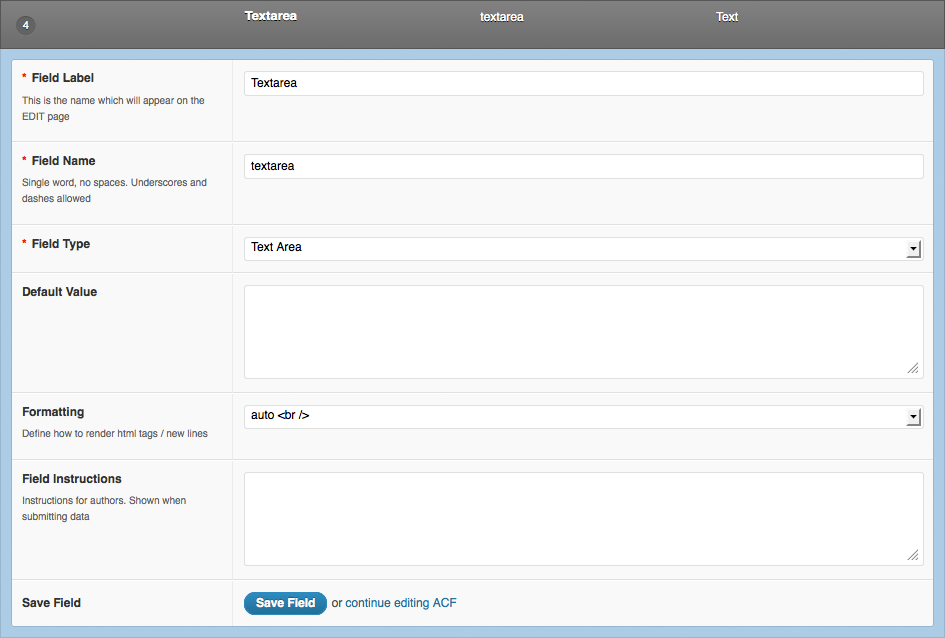Click the bold Textarea title in header bar
Image resolution: width=945 pixels, height=638 pixels.
coord(271,16)
